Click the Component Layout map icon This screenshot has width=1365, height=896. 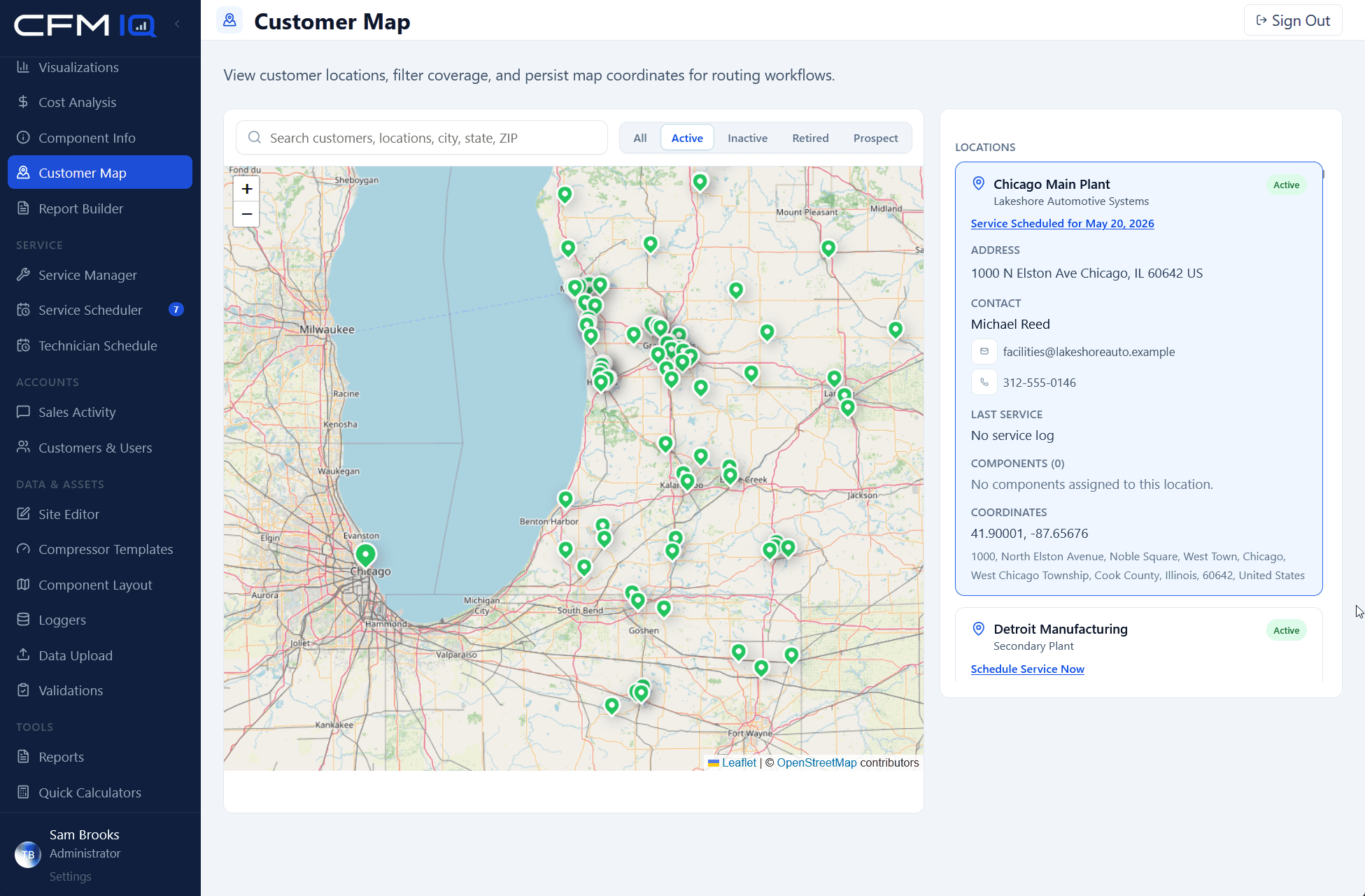pos(23,585)
